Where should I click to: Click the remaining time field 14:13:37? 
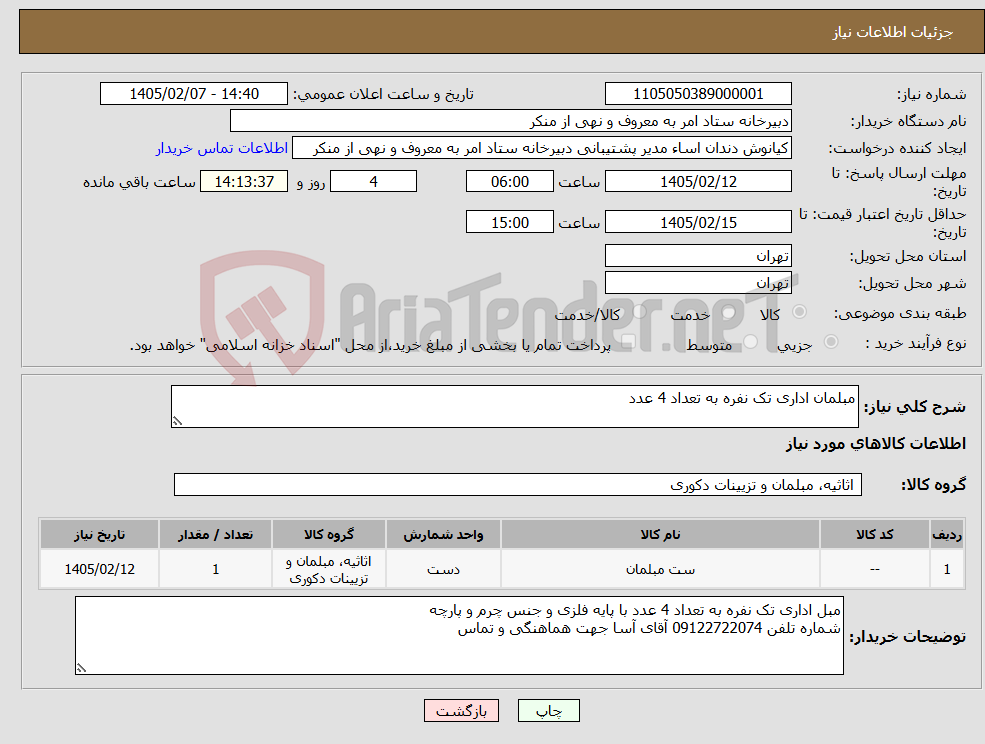(x=244, y=182)
